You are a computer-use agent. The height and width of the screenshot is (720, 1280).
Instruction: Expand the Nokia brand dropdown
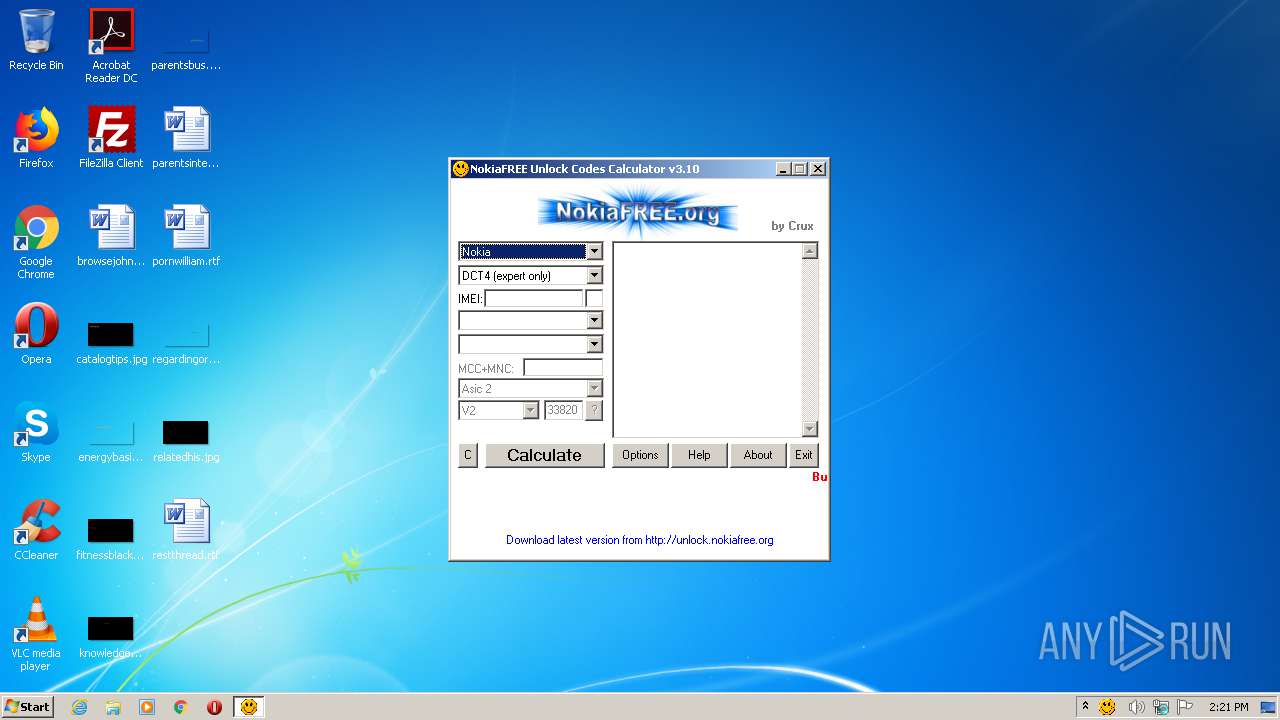pos(594,251)
